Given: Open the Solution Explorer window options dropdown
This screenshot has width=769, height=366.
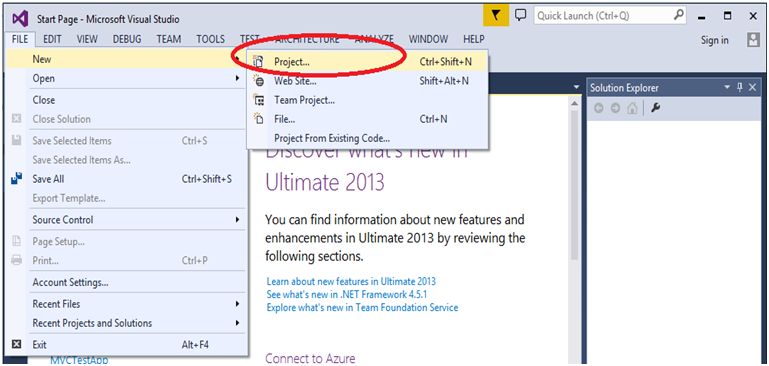Looking at the screenshot, I should [727, 87].
